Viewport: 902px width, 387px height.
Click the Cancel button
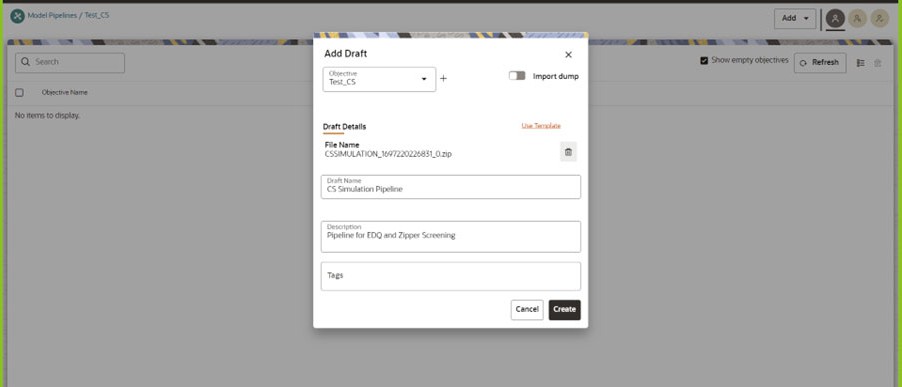(x=527, y=309)
